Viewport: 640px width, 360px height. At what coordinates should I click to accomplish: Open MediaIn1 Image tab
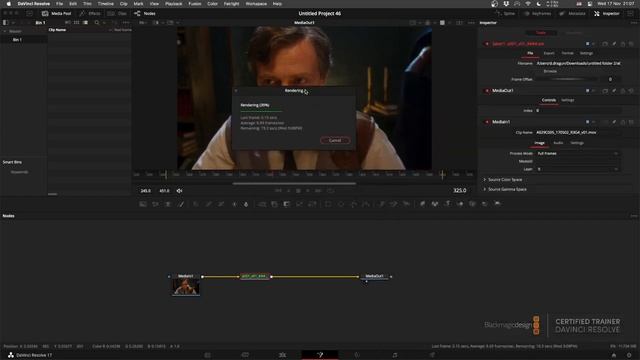click(x=539, y=143)
